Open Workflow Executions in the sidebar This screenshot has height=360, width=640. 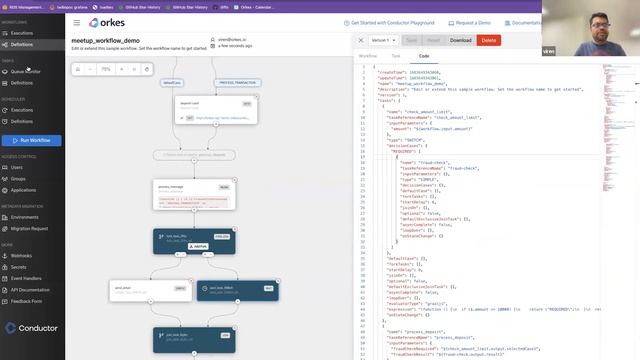(22, 33)
